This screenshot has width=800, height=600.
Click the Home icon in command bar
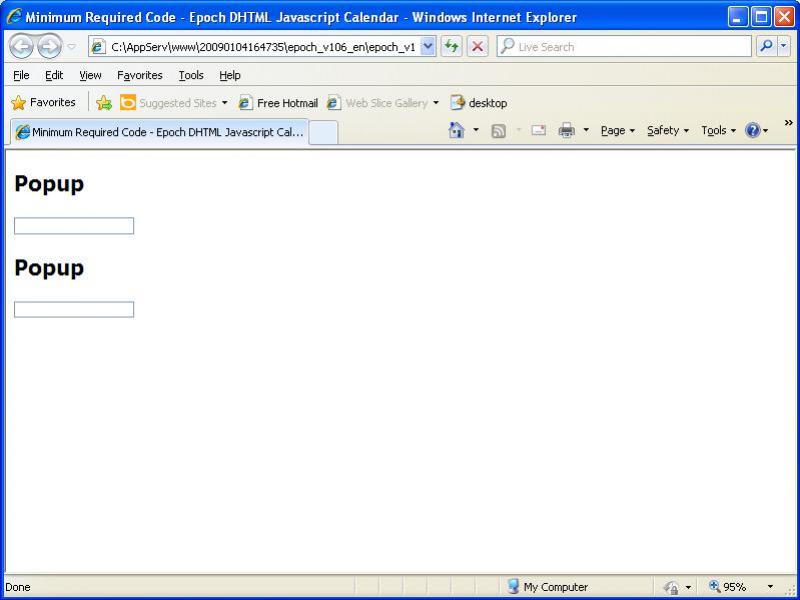[456, 131]
